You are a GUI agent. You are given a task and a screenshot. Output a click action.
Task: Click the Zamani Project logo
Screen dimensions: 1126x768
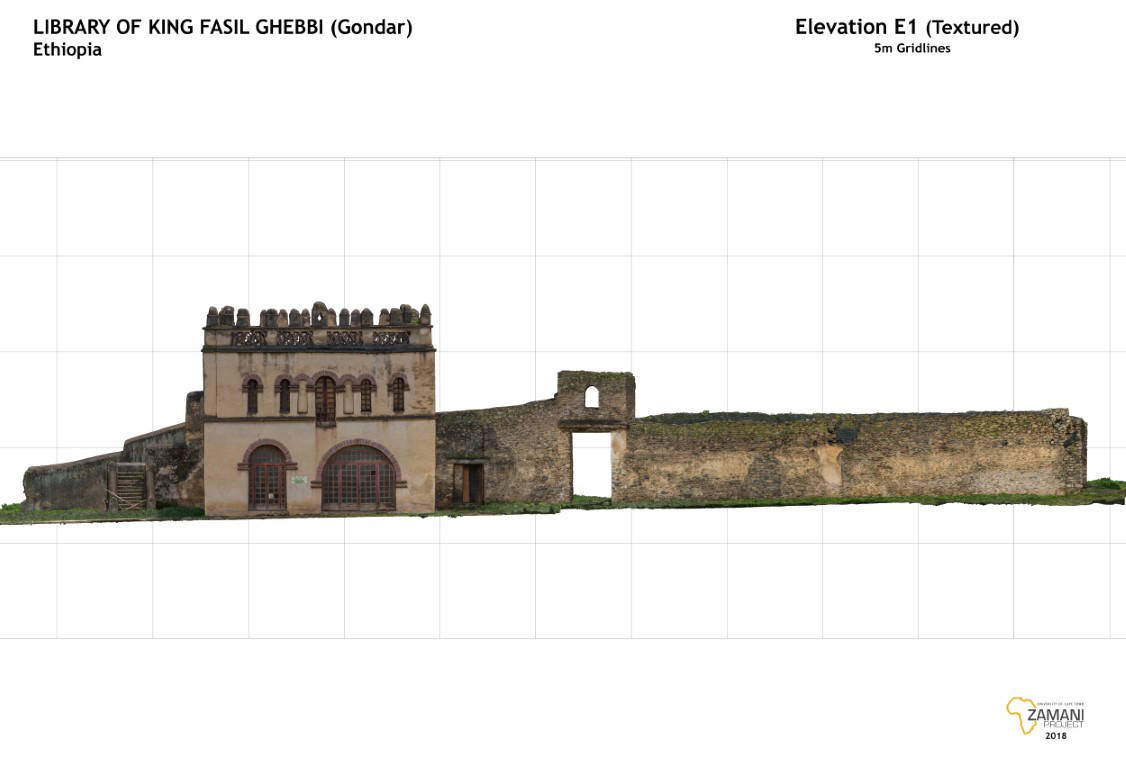1046,717
